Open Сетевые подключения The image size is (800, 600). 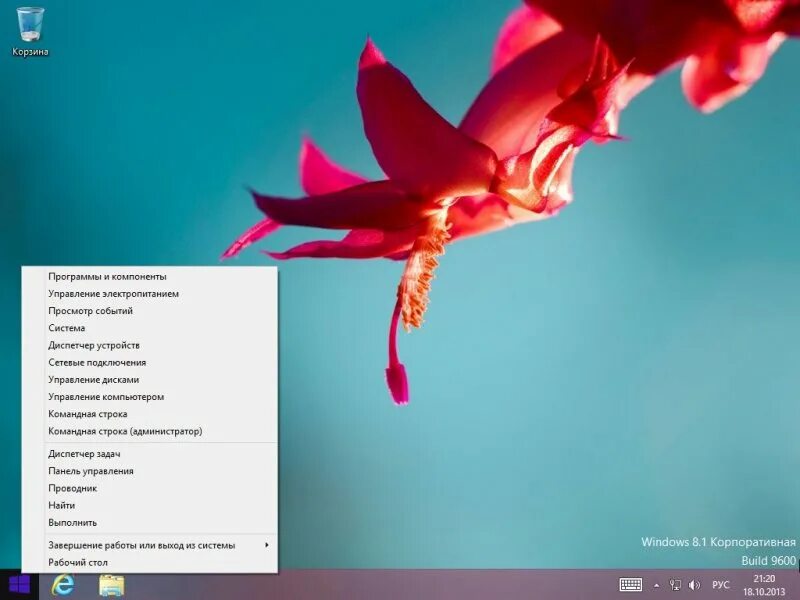point(95,362)
